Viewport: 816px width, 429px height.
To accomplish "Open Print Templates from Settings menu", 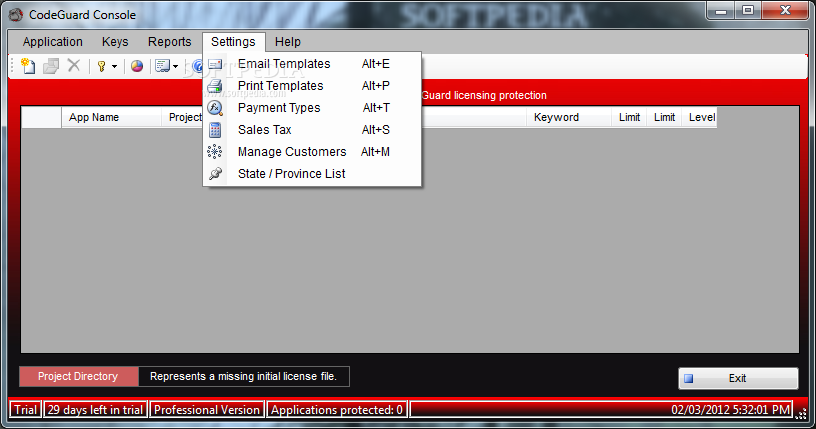I will [x=312, y=86].
